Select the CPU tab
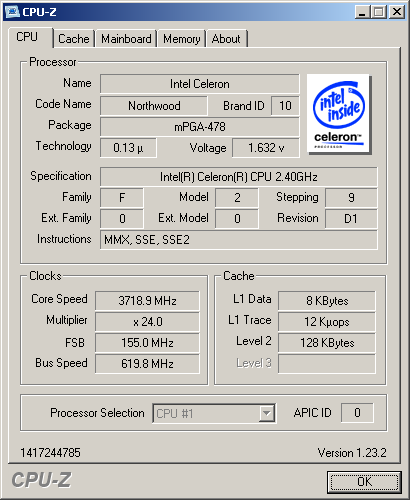Image resolution: width=410 pixels, height=500 pixels. (x=30, y=37)
